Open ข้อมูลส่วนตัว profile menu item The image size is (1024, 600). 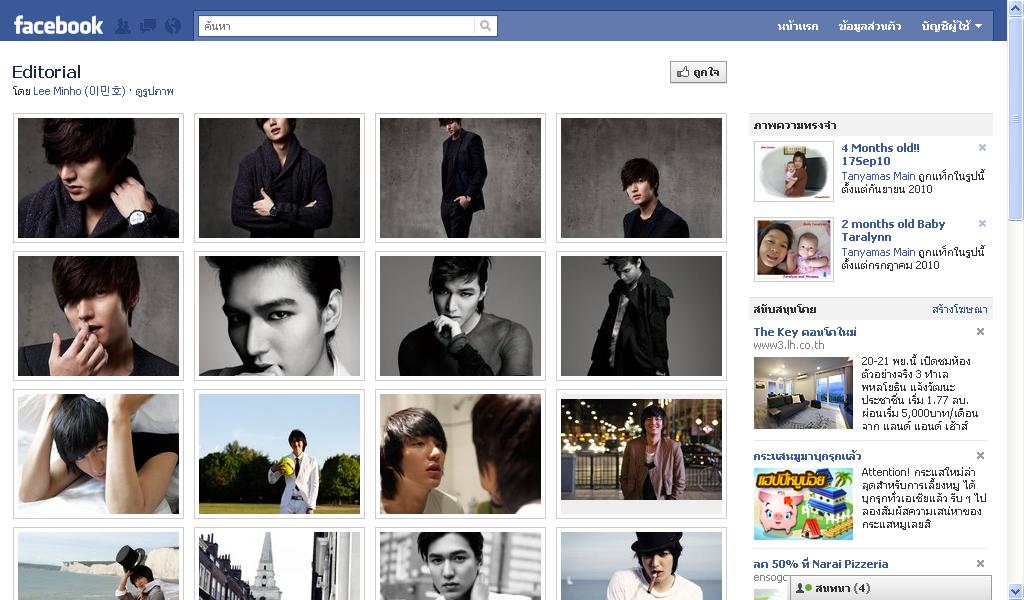pyautogui.click(x=869, y=26)
